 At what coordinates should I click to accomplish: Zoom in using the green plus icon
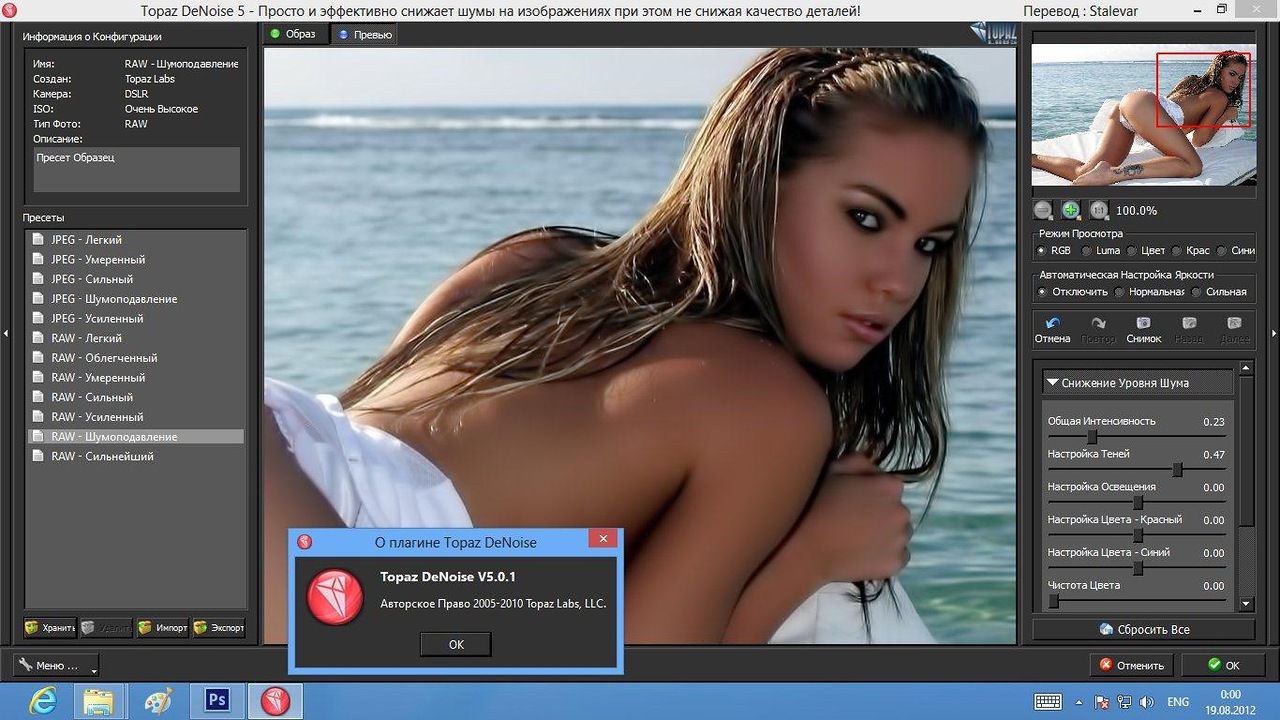point(1071,210)
